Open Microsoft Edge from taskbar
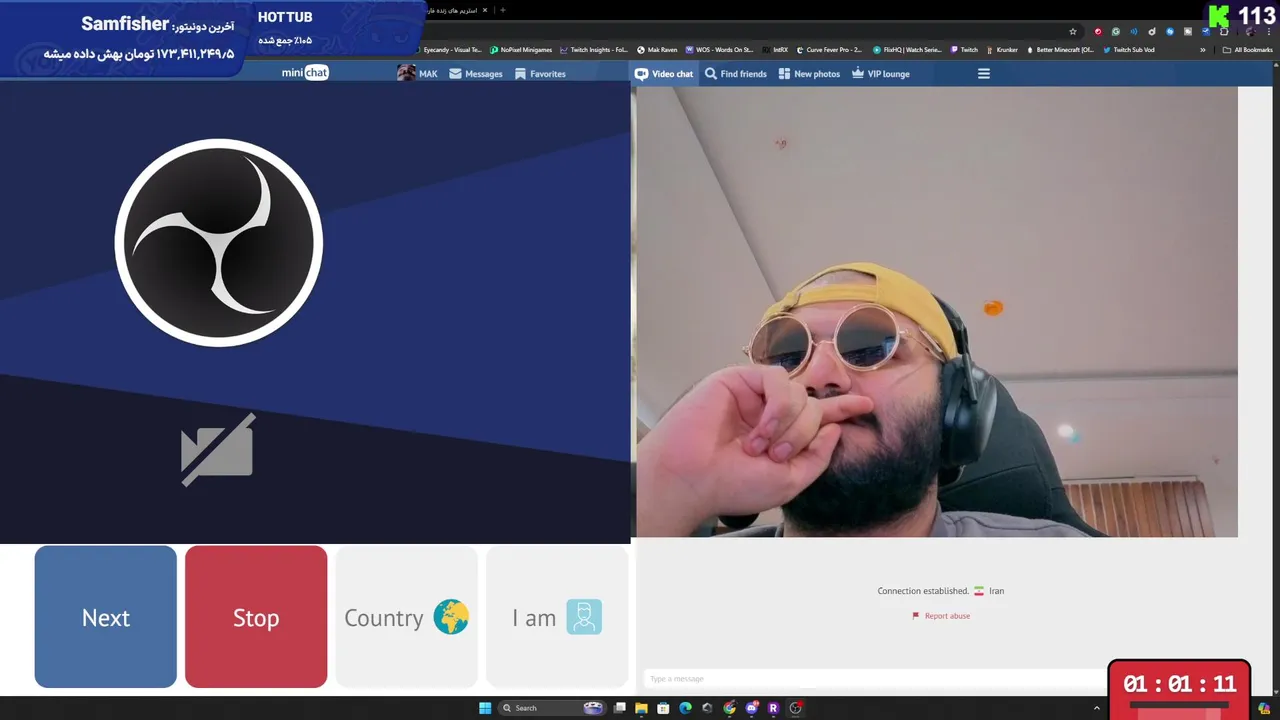The height and width of the screenshot is (720, 1280). click(685, 708)
